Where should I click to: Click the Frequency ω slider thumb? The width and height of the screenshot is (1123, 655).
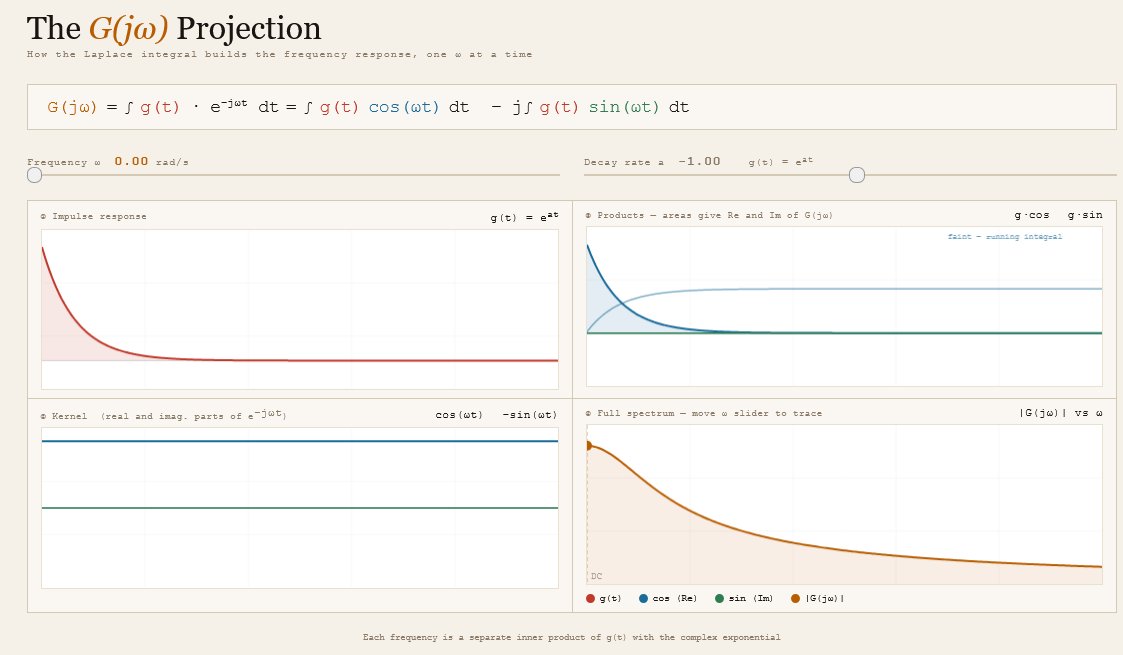tap(34, 175)
